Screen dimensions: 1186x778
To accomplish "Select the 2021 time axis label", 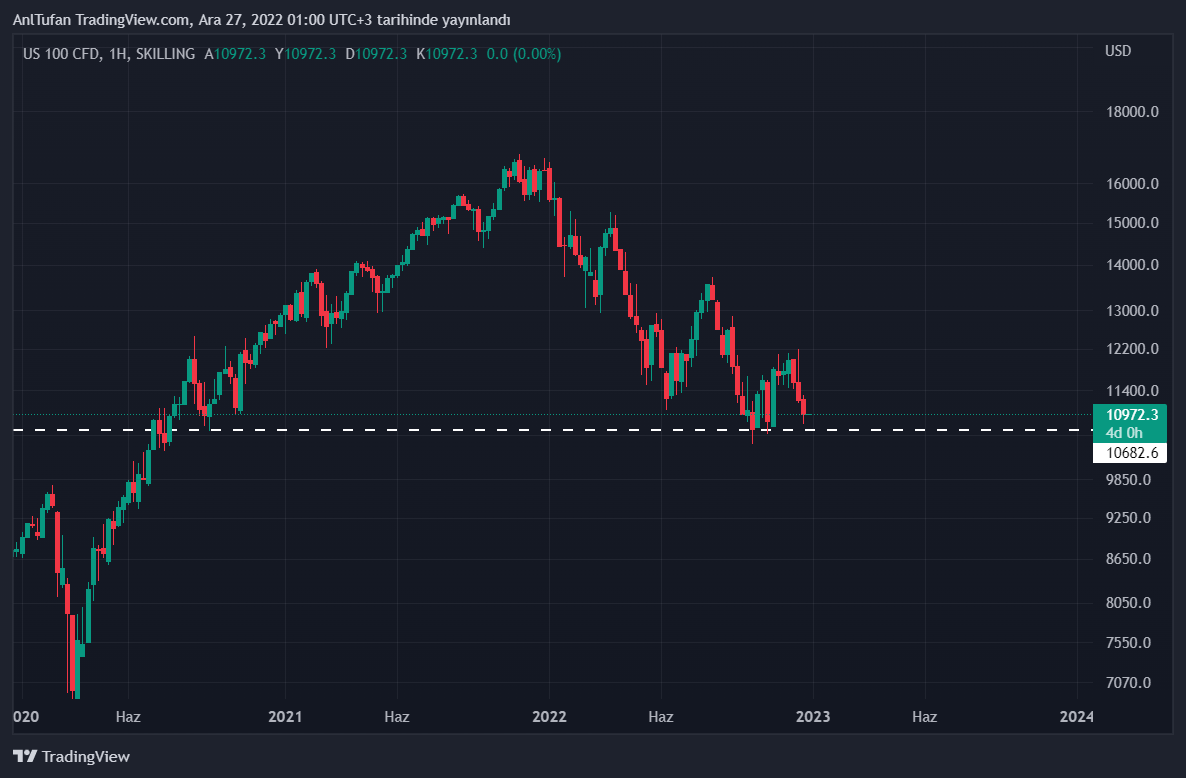I will [285, 717].
